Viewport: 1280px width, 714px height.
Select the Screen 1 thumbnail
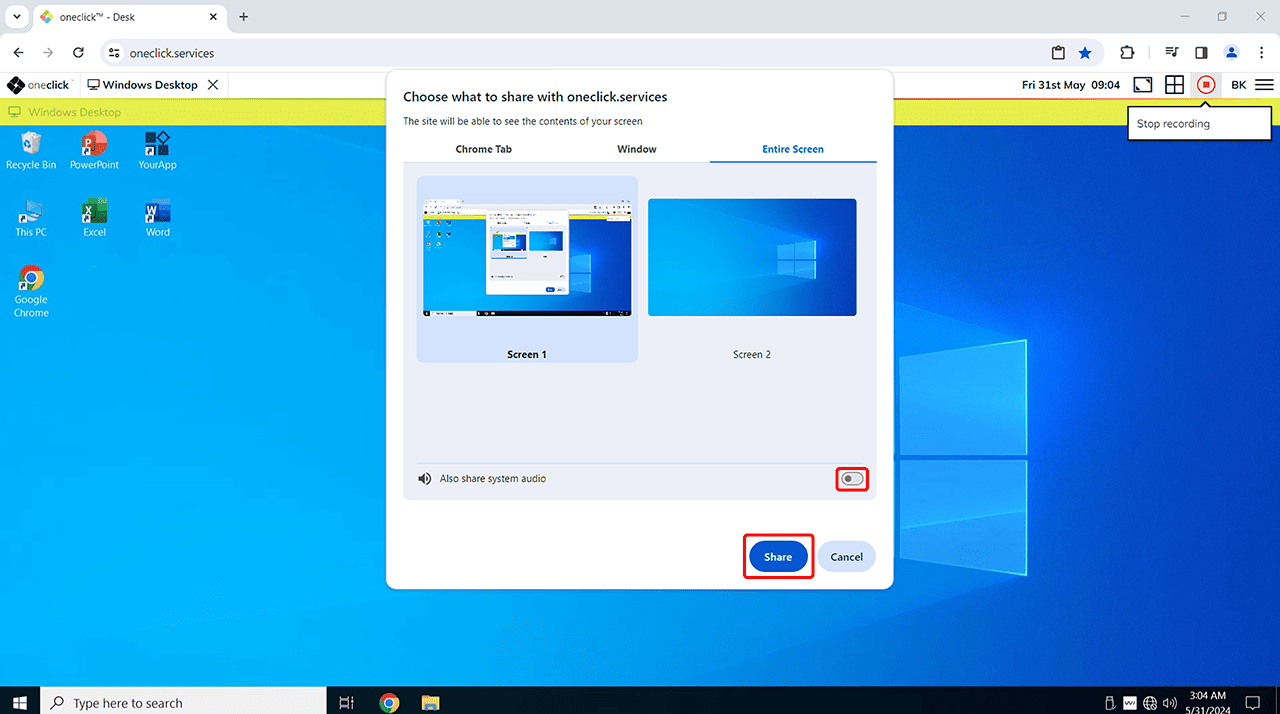click(527, 258)
